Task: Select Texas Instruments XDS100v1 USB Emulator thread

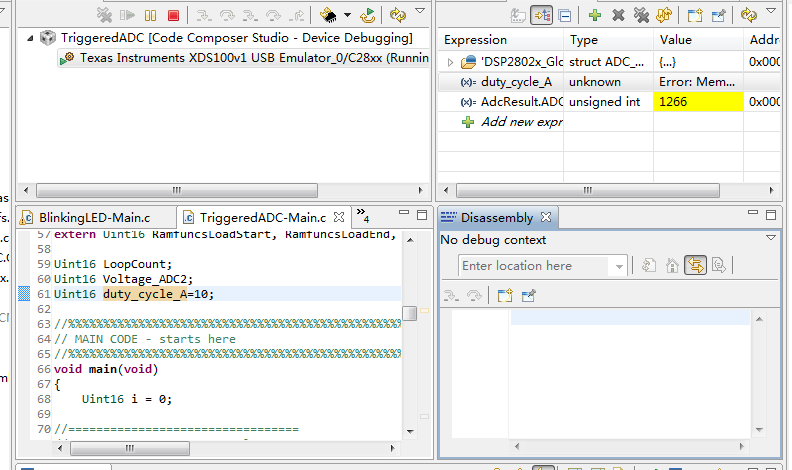Action: click(244, 58)
